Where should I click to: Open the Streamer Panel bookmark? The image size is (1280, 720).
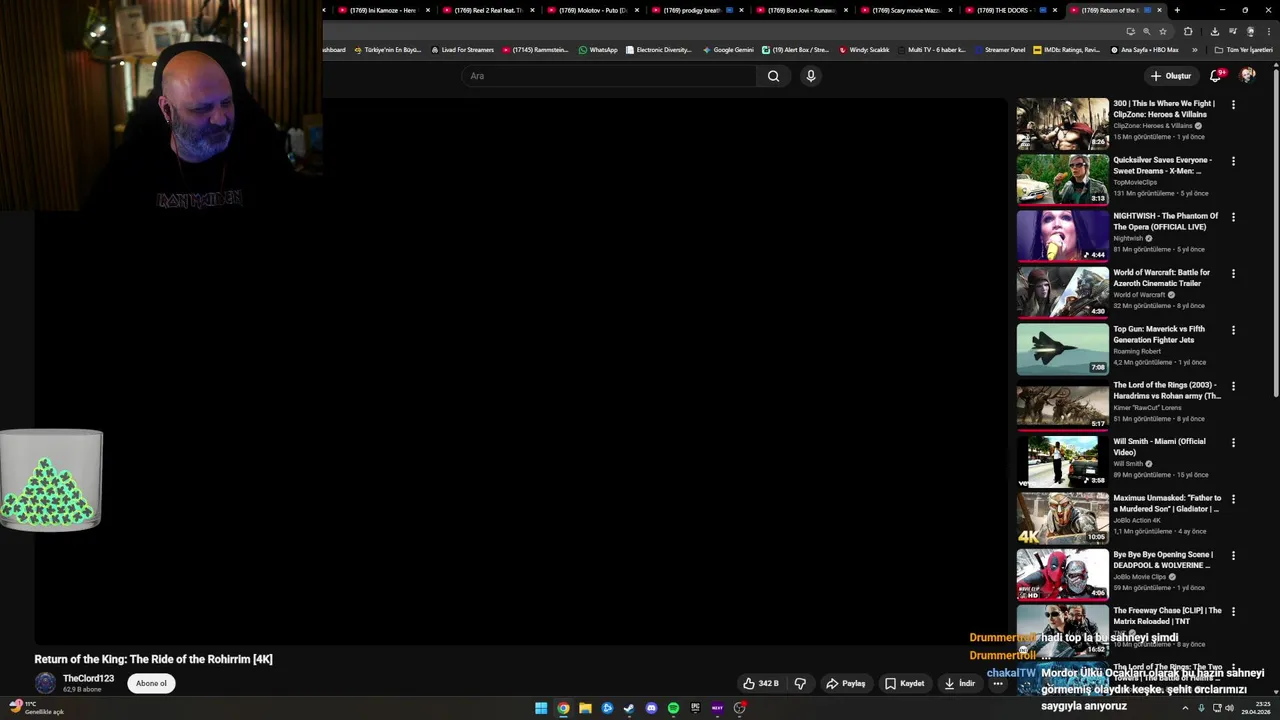[x=999, y=49]
